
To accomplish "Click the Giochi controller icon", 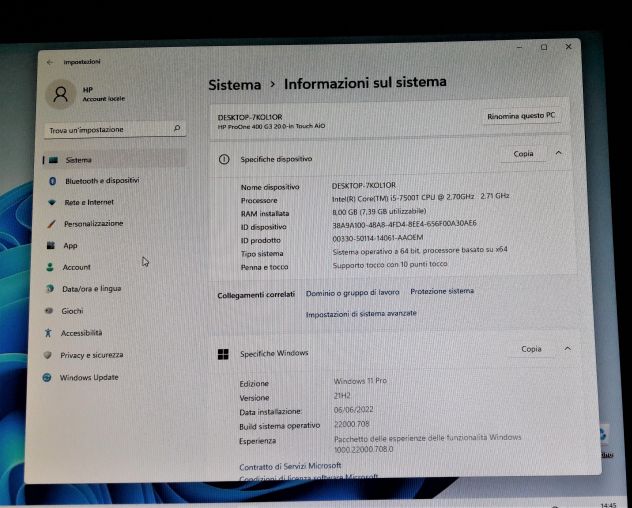I will [x=49, y=310].
